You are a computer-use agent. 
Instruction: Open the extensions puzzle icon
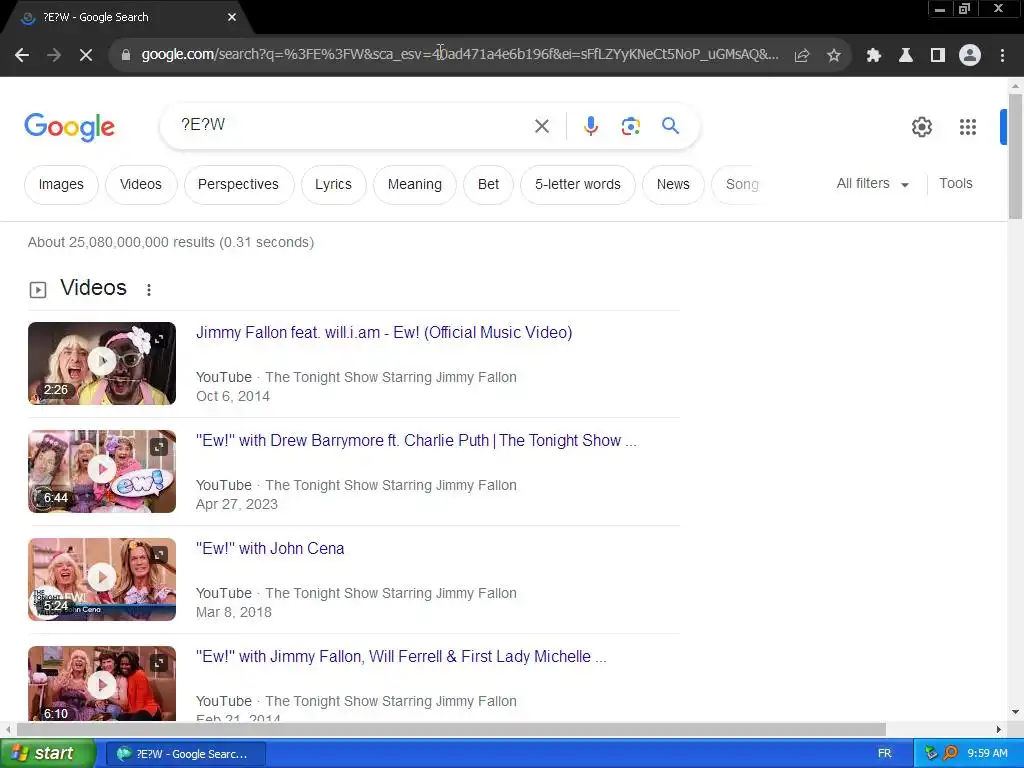click(873, 56)
